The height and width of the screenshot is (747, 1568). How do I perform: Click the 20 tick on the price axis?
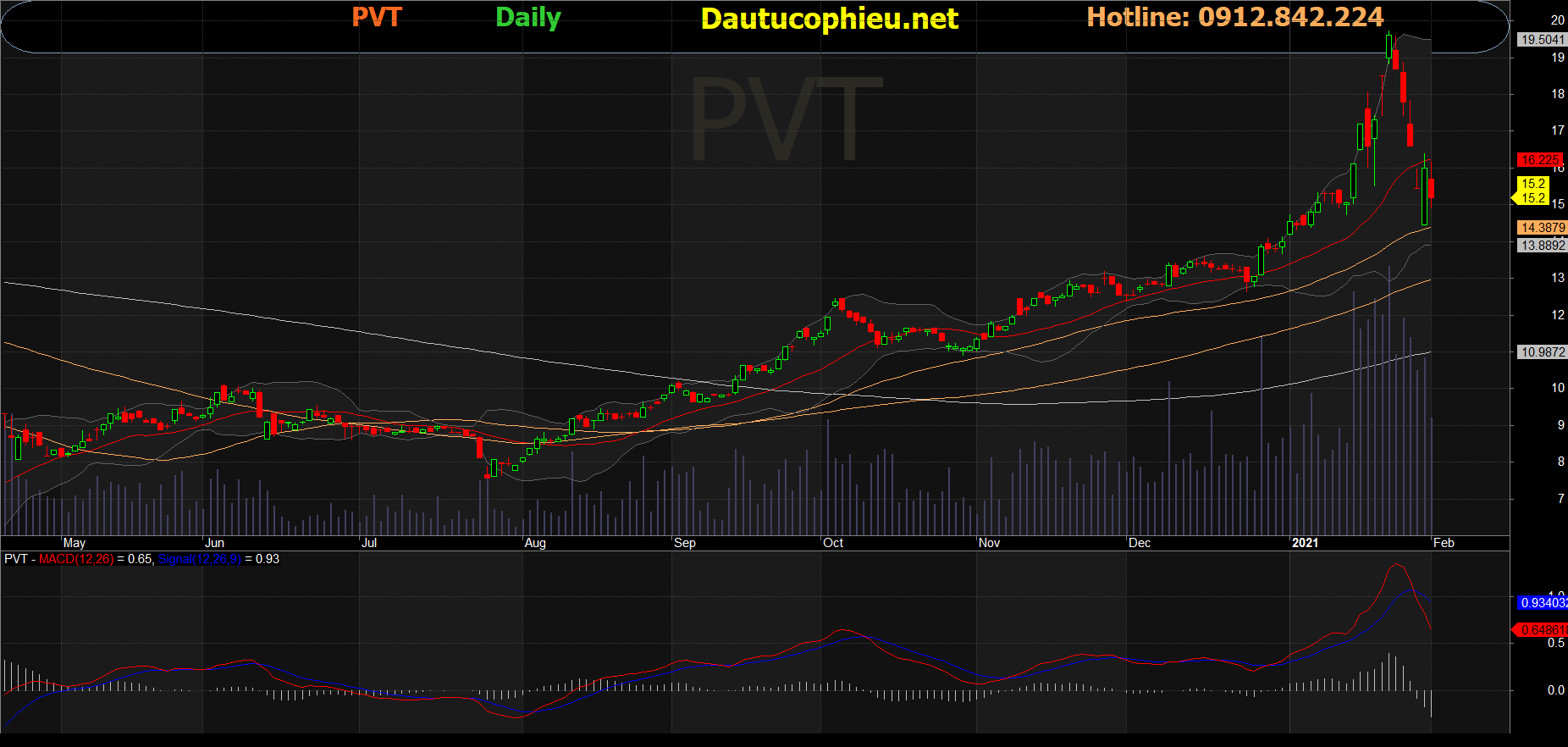[1558, 20]
